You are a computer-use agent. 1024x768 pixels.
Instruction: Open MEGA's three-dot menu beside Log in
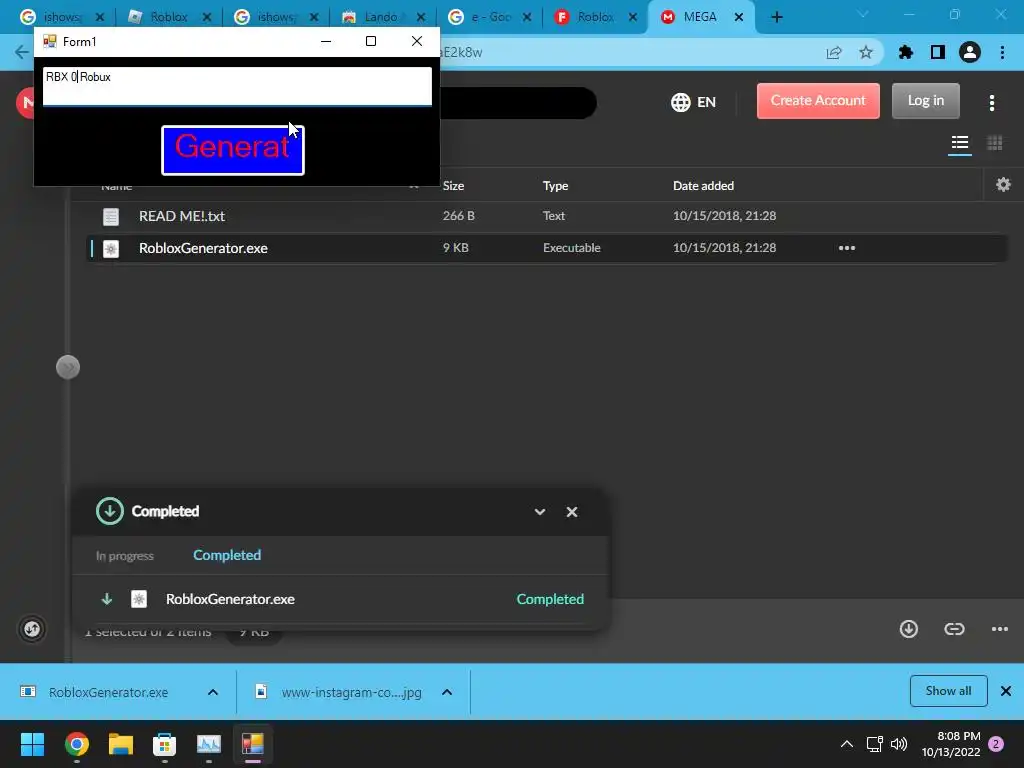tap(991, 103)
